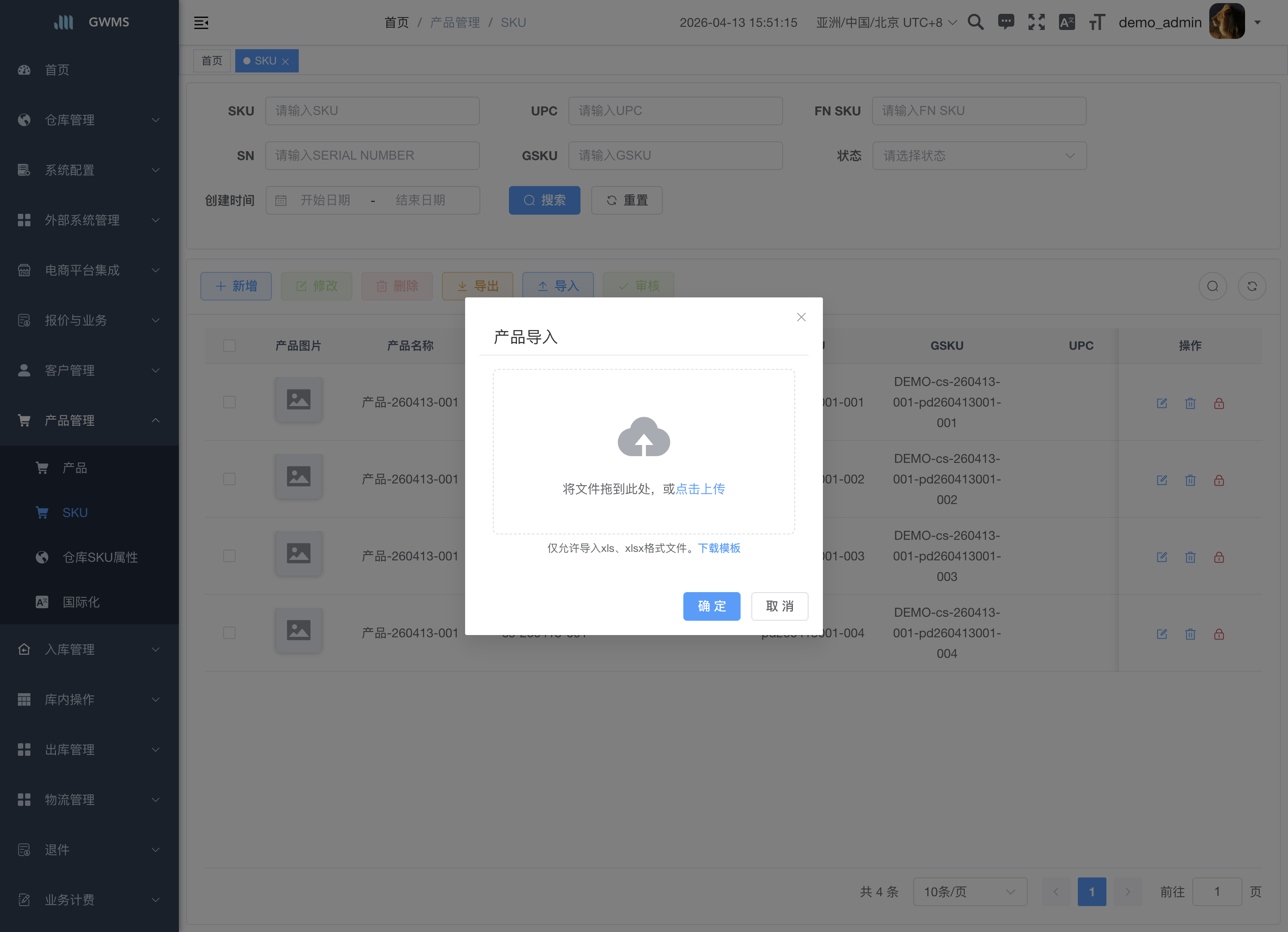
Task: Click the lock icon for row GSKU ending 001
Action: tap(1218, 403)
